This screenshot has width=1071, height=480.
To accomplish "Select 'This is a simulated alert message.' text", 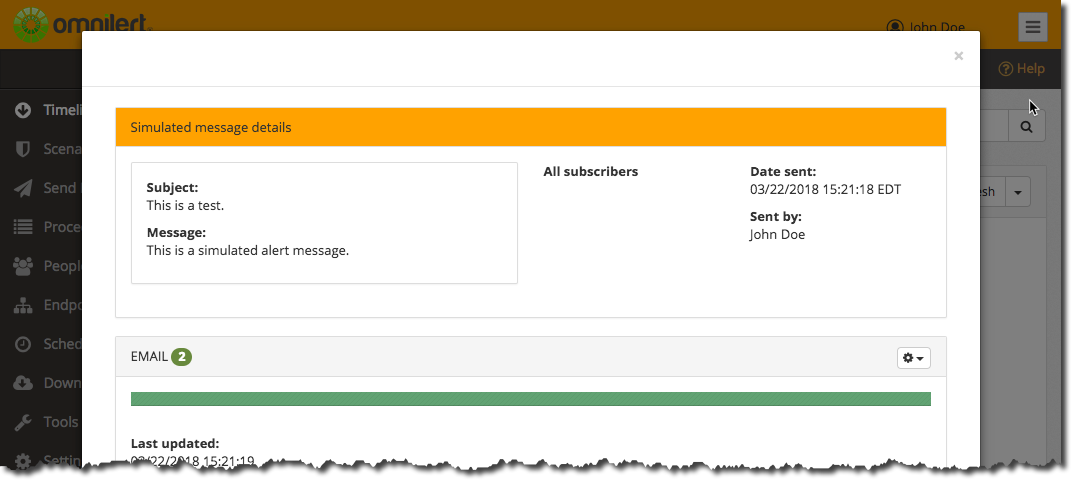I will [248, 251].
